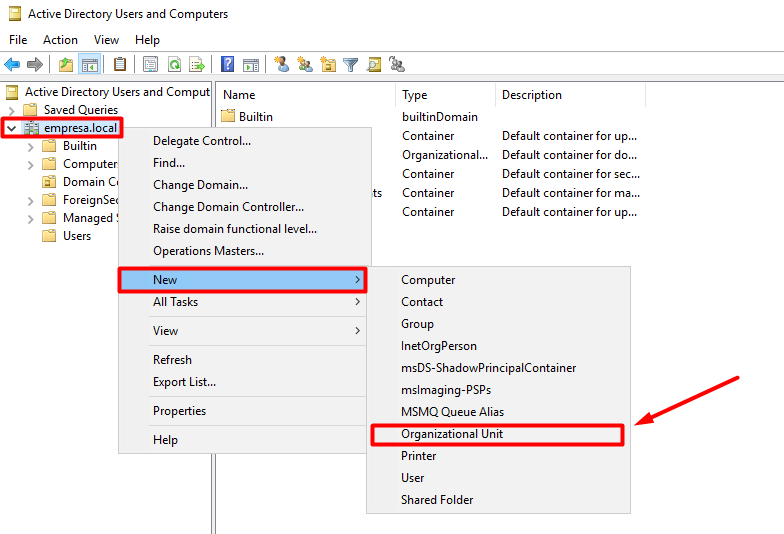Click the Add to group toolbar icon

coord(397,64)
